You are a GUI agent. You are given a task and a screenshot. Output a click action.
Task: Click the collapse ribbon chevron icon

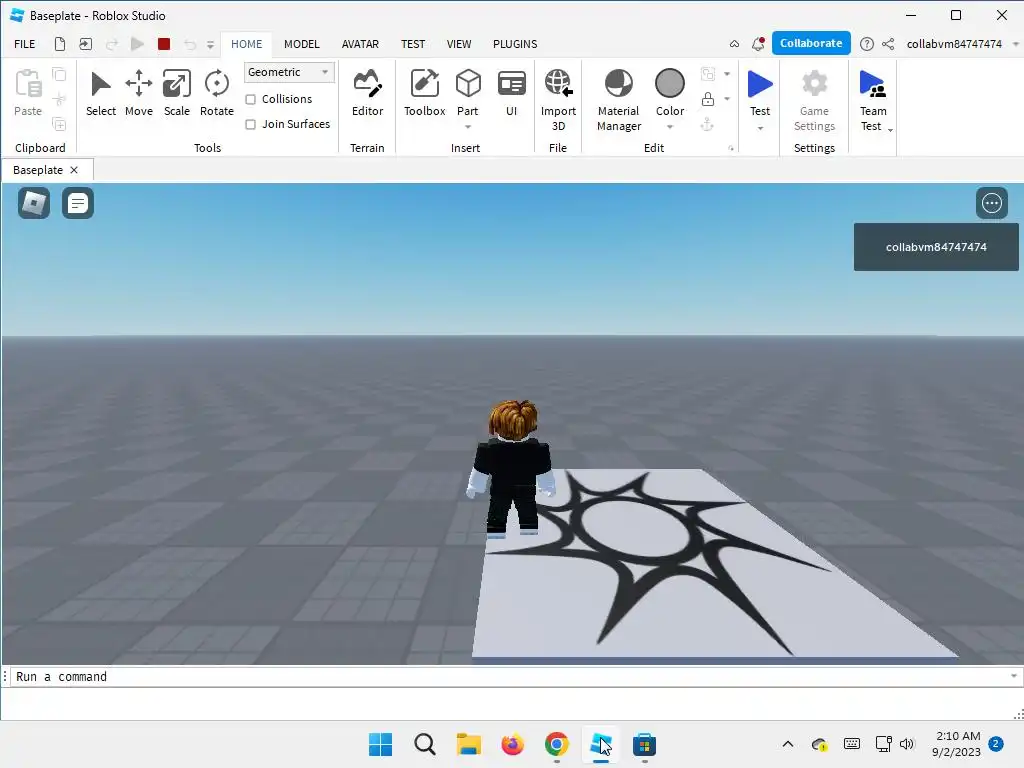click(x=735, y=44)
